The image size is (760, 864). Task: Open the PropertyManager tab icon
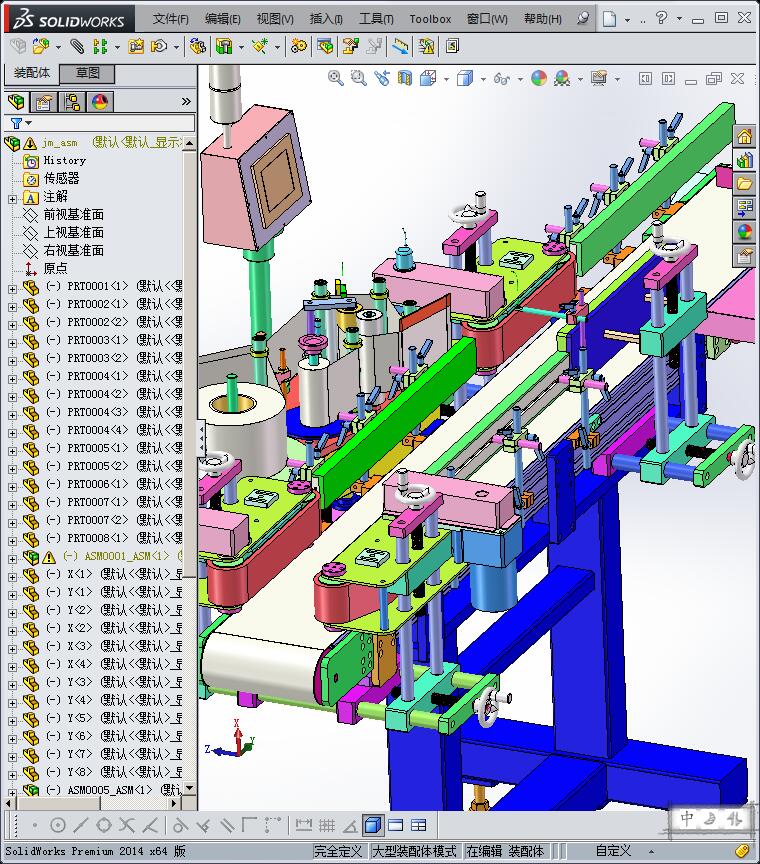coord(44,101)
